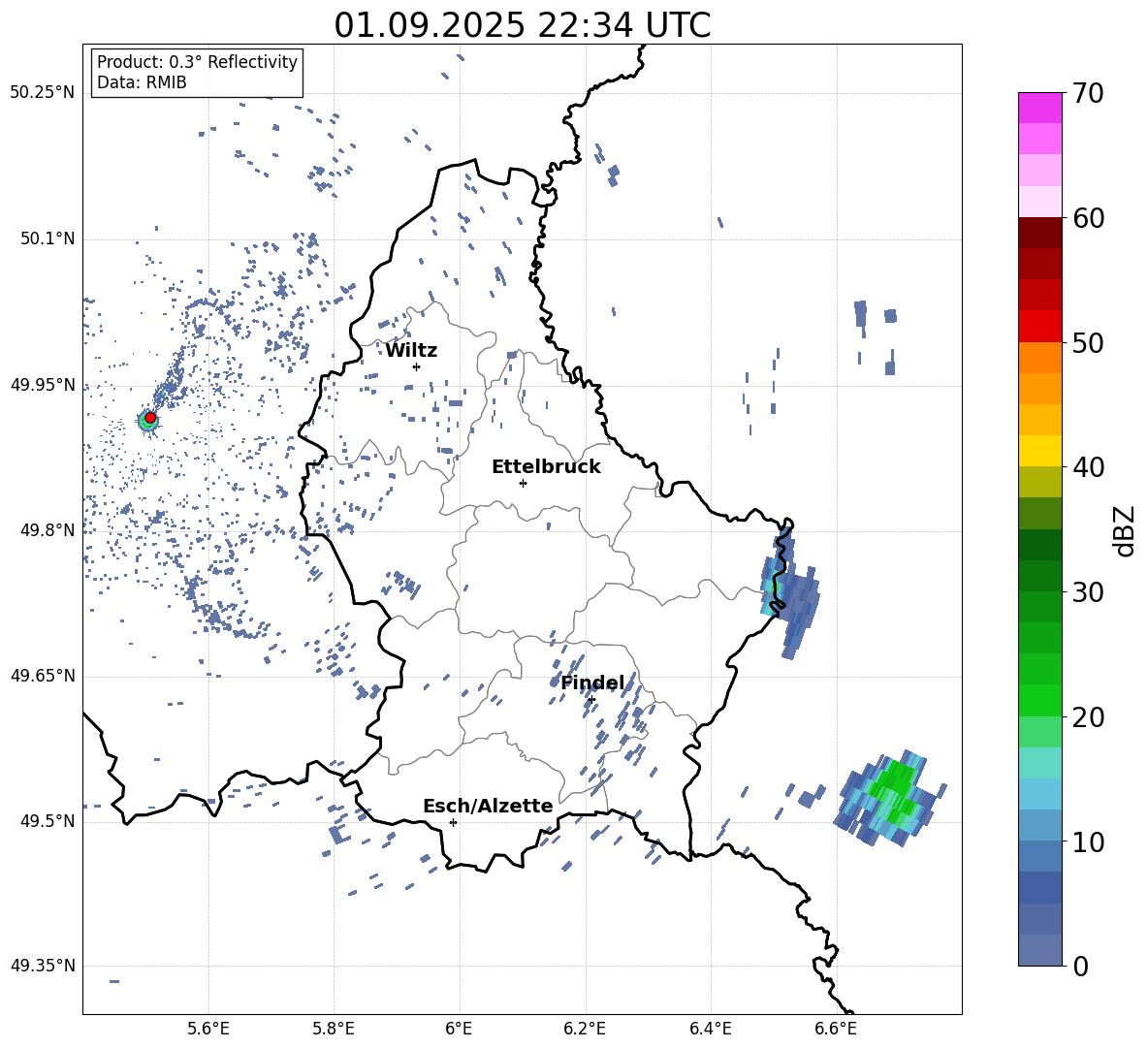Click the red radar site marker

click(x=150, y=418)
